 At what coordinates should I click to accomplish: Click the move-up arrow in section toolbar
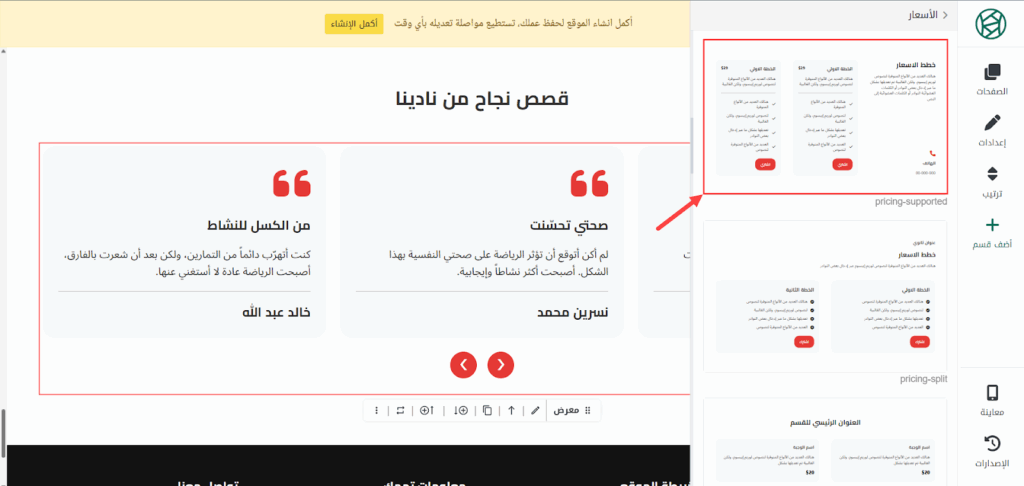click(511, 410)
